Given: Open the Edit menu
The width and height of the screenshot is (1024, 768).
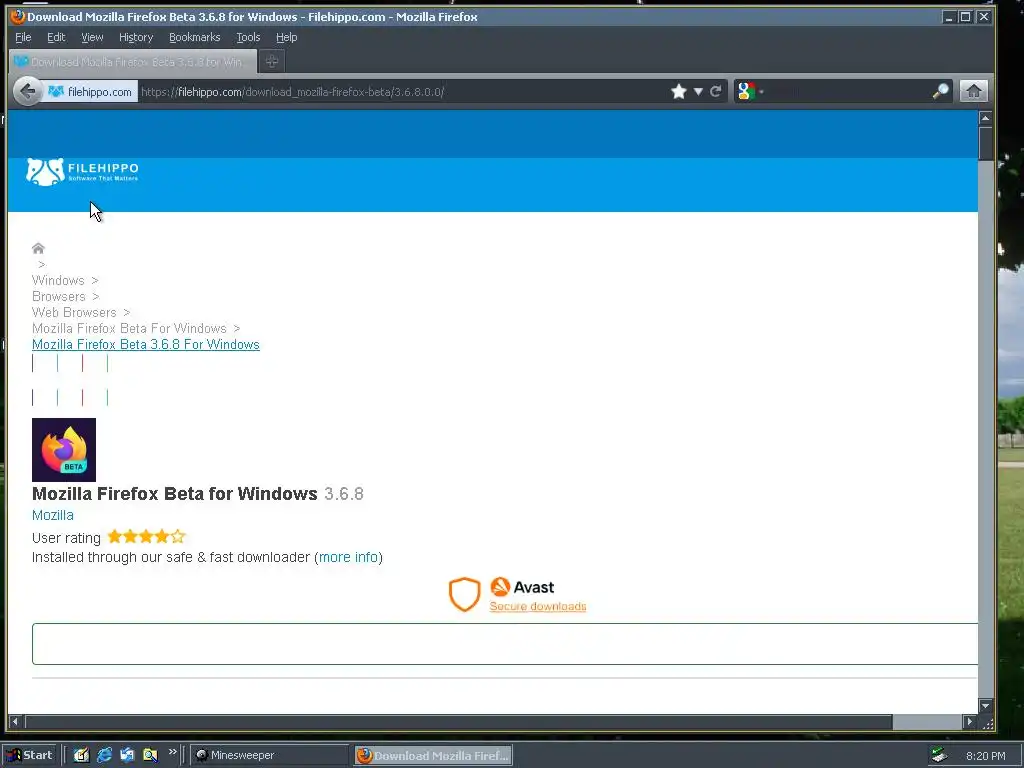Looking at the screenshot, I should click(56, 37).
